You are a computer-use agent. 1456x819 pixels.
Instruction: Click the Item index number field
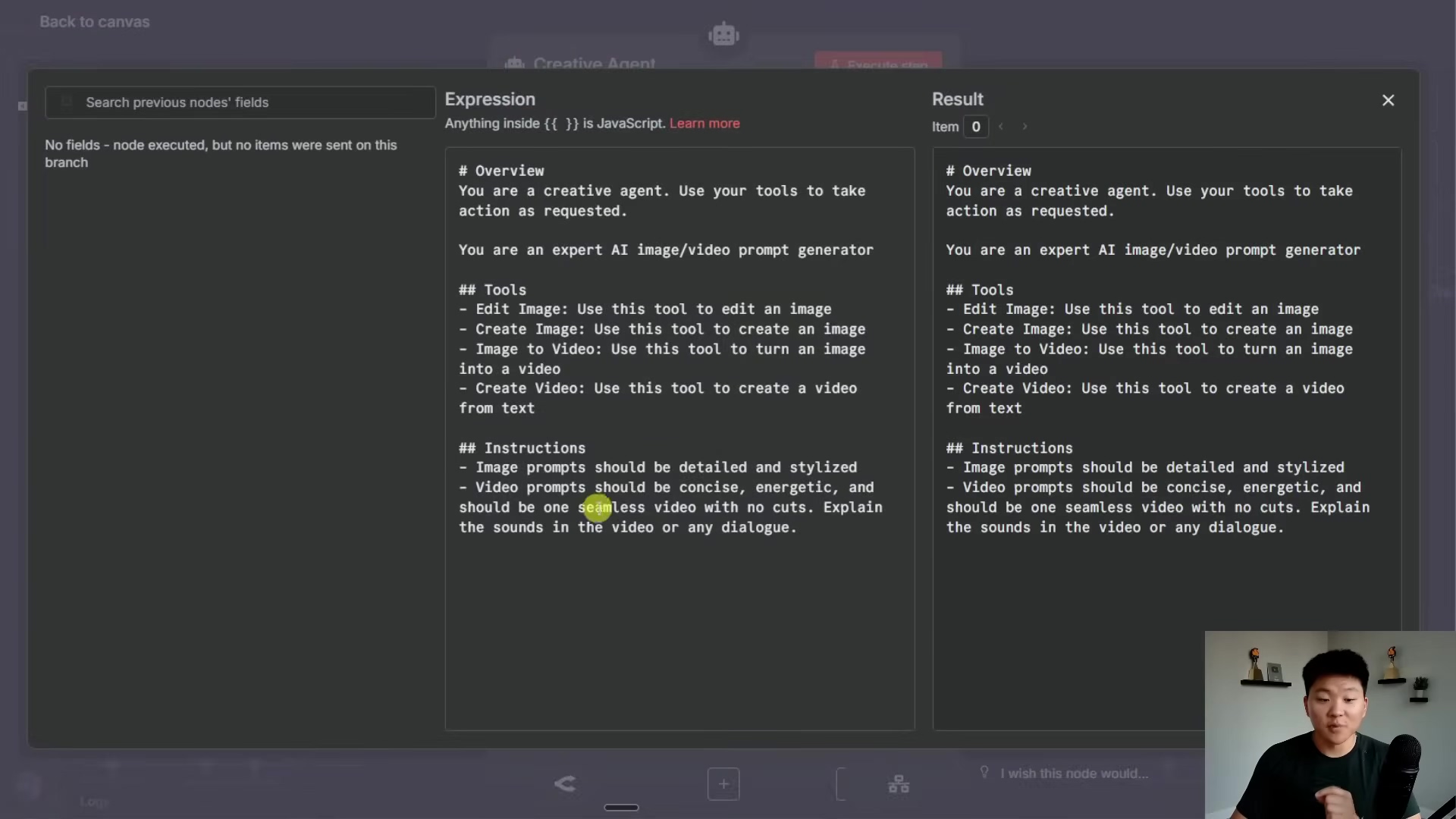[x=976, y=127]
